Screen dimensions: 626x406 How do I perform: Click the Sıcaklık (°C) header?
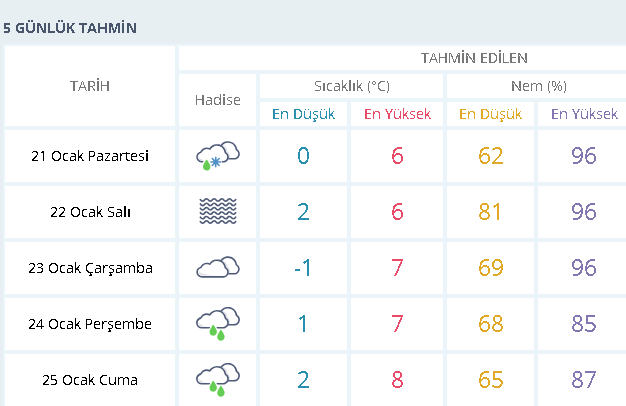pyautogui.click(x=352, y=86)
